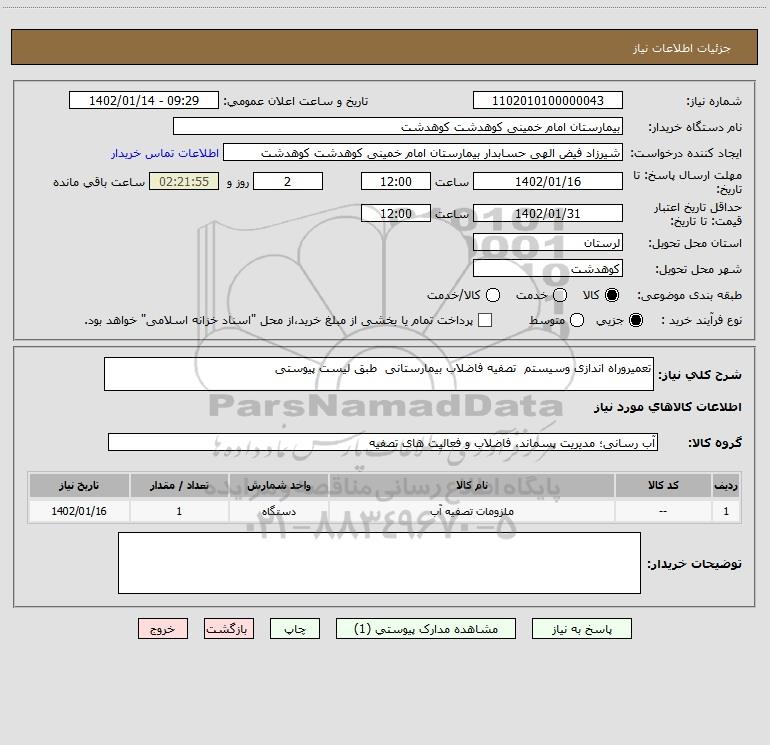Click the delivery city field کوهدشت
The height and width of the screenshot is (745, 770).
coord(548,269)
